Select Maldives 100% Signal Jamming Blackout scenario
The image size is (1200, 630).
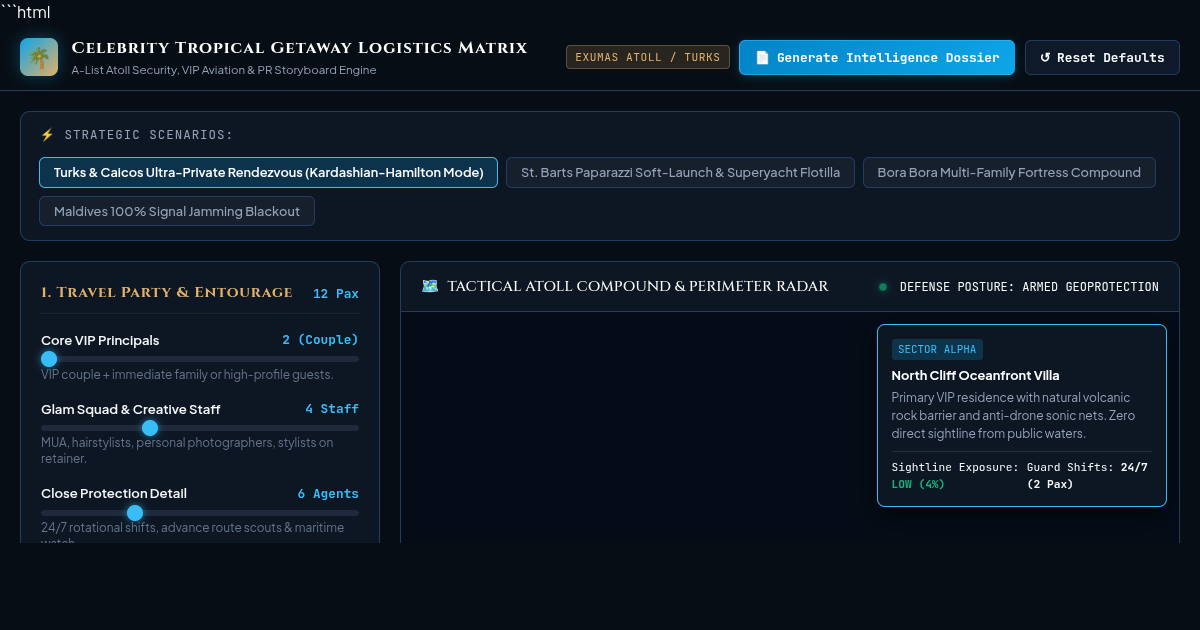click(x=177, y=211)
